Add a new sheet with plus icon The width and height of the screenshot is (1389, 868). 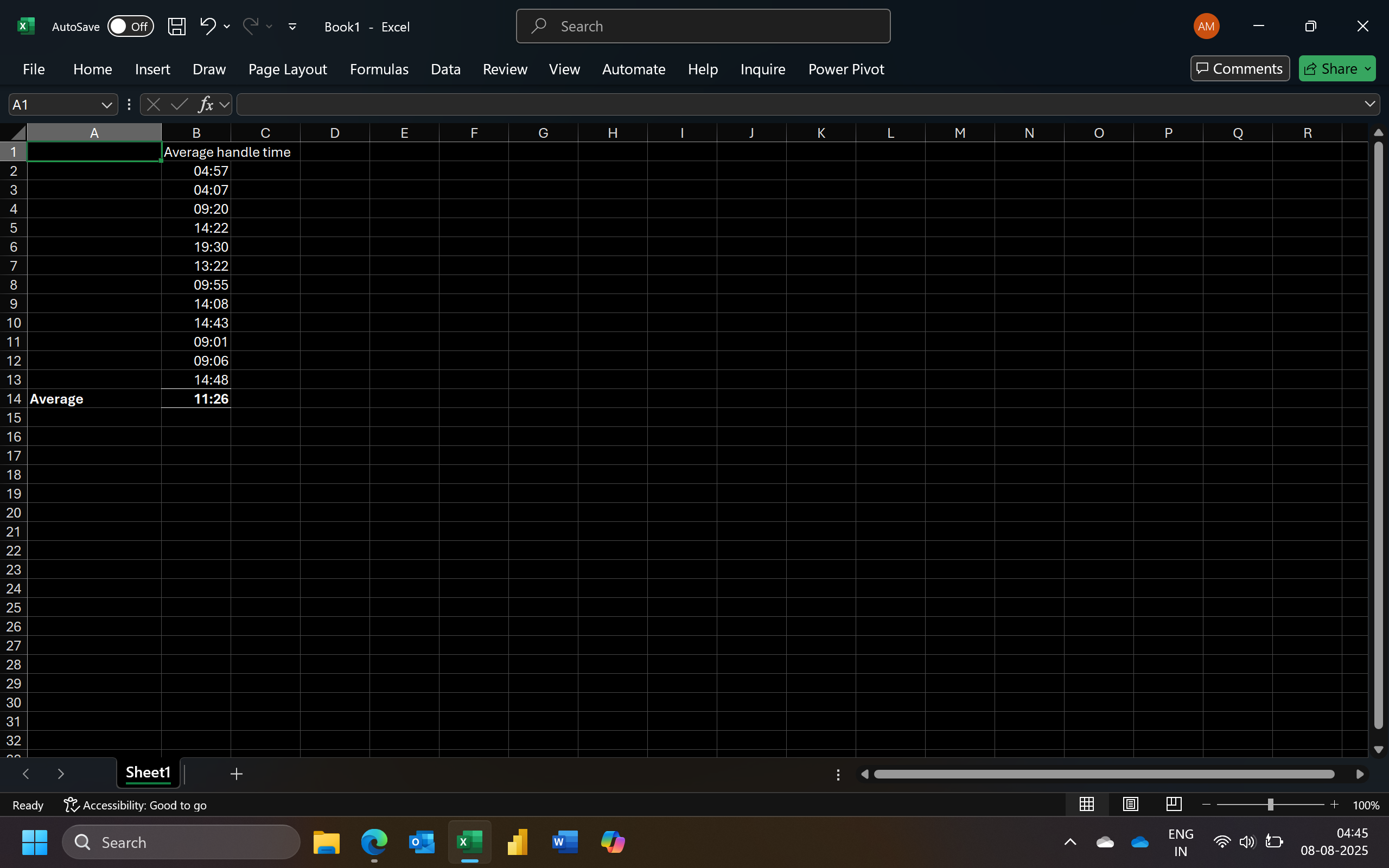pyautogui.click(x=236, y=774)
